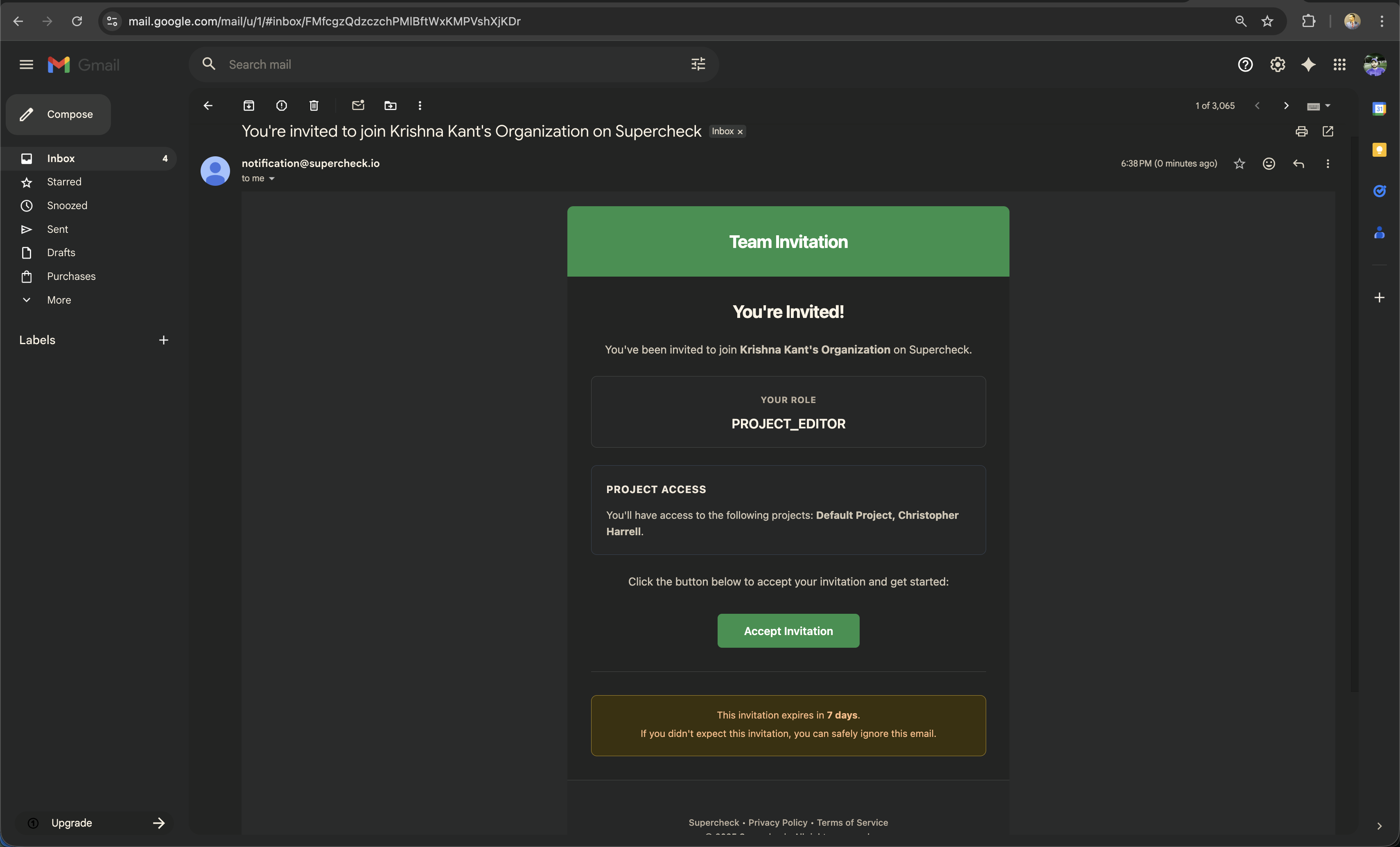
Task: Open the Starred folder
Action: point(64,181)
